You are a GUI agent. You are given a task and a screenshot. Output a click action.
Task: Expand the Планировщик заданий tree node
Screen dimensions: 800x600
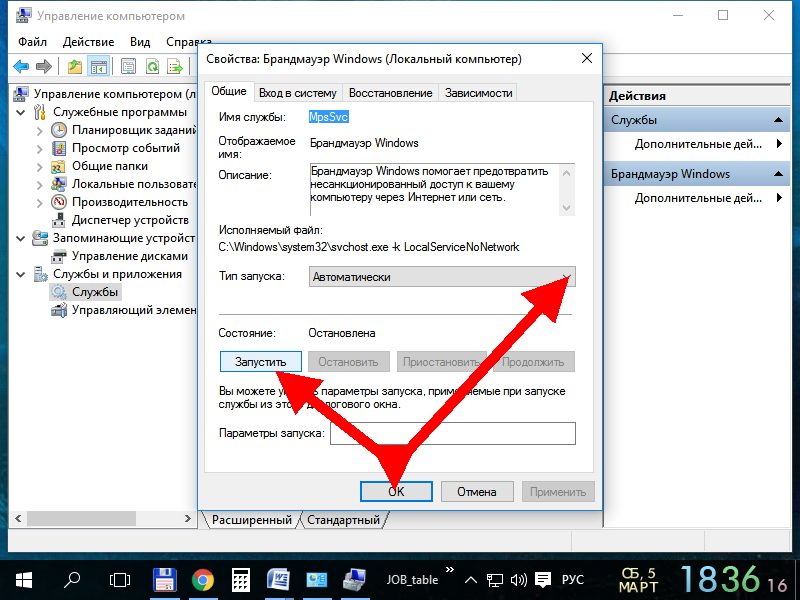point(39,130)
